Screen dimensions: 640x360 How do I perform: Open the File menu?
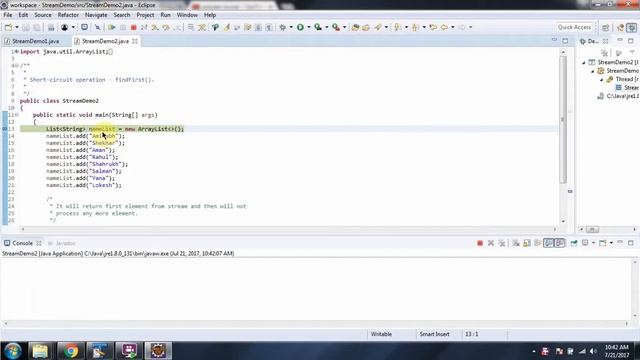pyautogui.click(x=8, y=15)
